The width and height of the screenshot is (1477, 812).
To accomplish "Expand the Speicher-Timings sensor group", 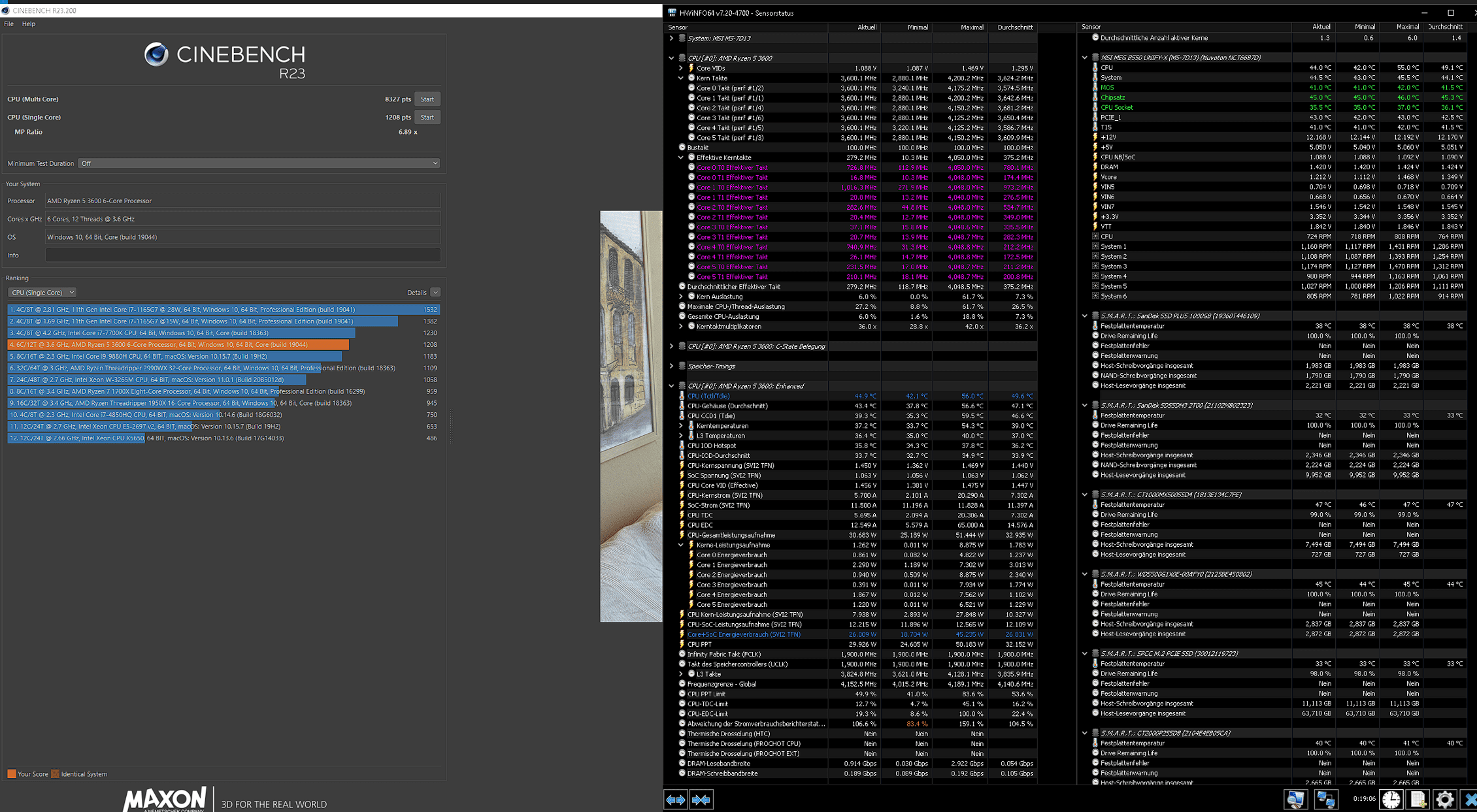I will coord(671,366).
